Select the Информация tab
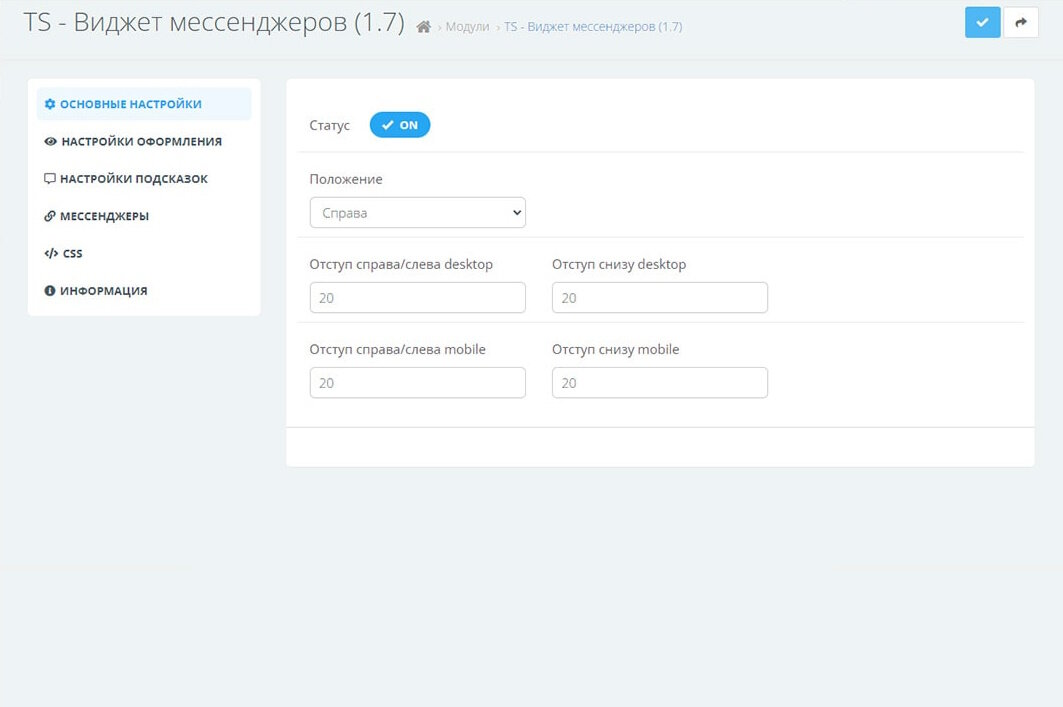This screenshot has height=707, width=1063. coord(103,291)
